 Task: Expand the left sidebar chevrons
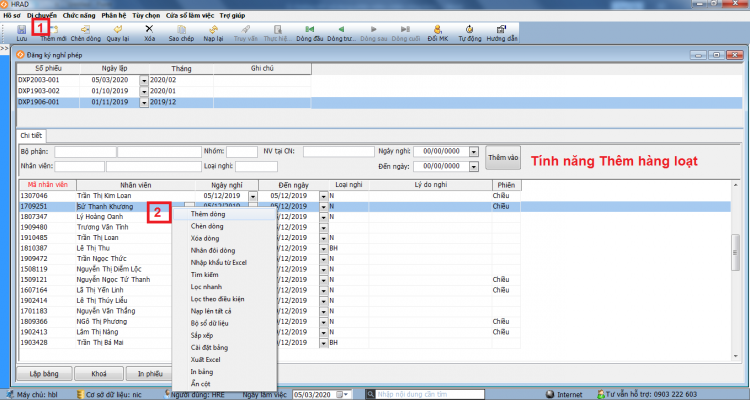point(4,48)
